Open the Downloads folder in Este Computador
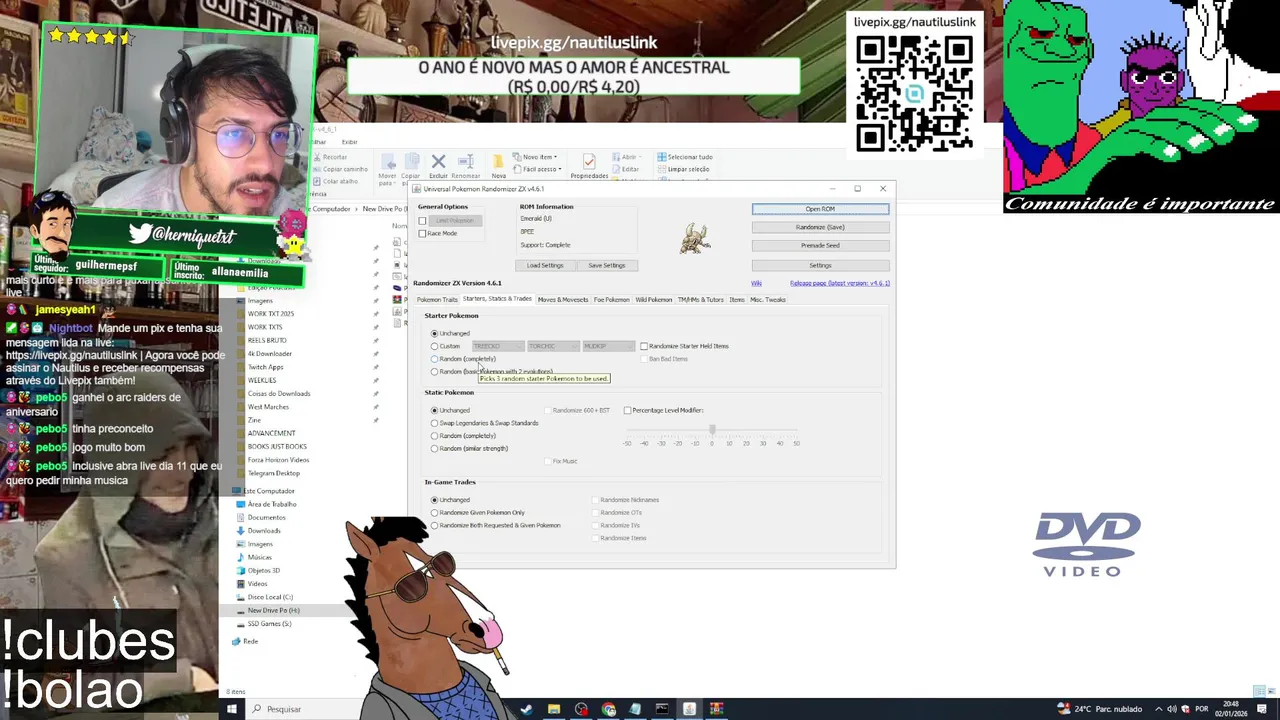Viewport: 1280px width, 720px height. [x=264, y=531]
